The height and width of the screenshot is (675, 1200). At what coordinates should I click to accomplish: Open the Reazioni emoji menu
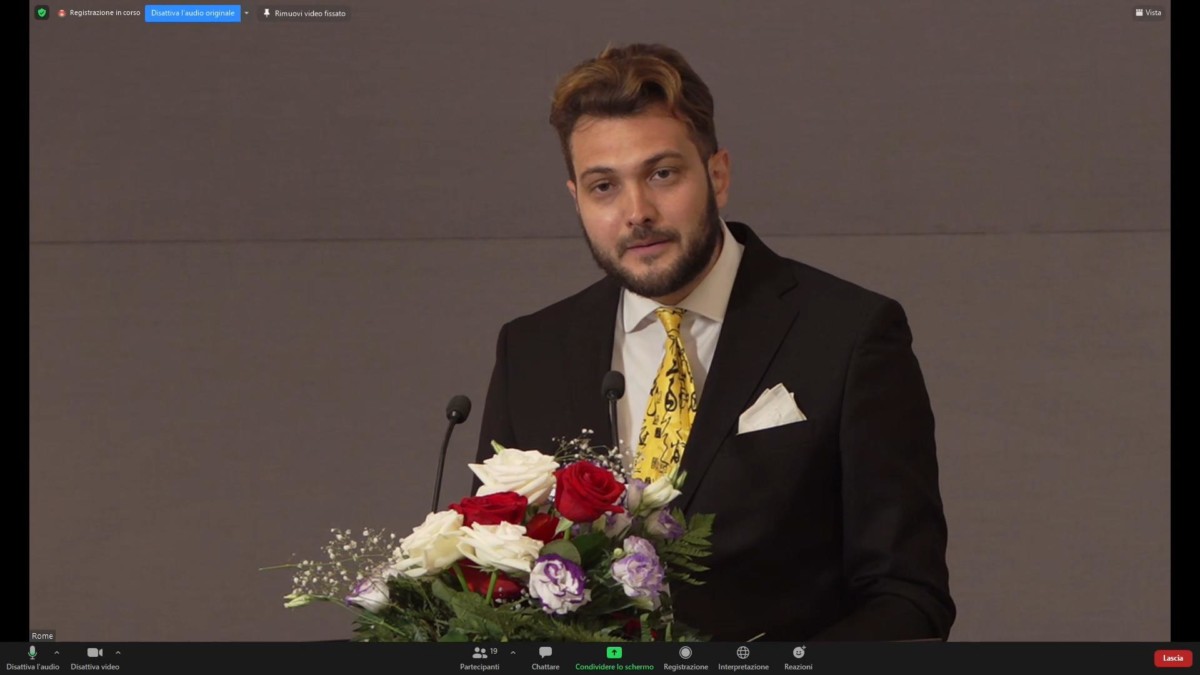click(x=798, y=653)
